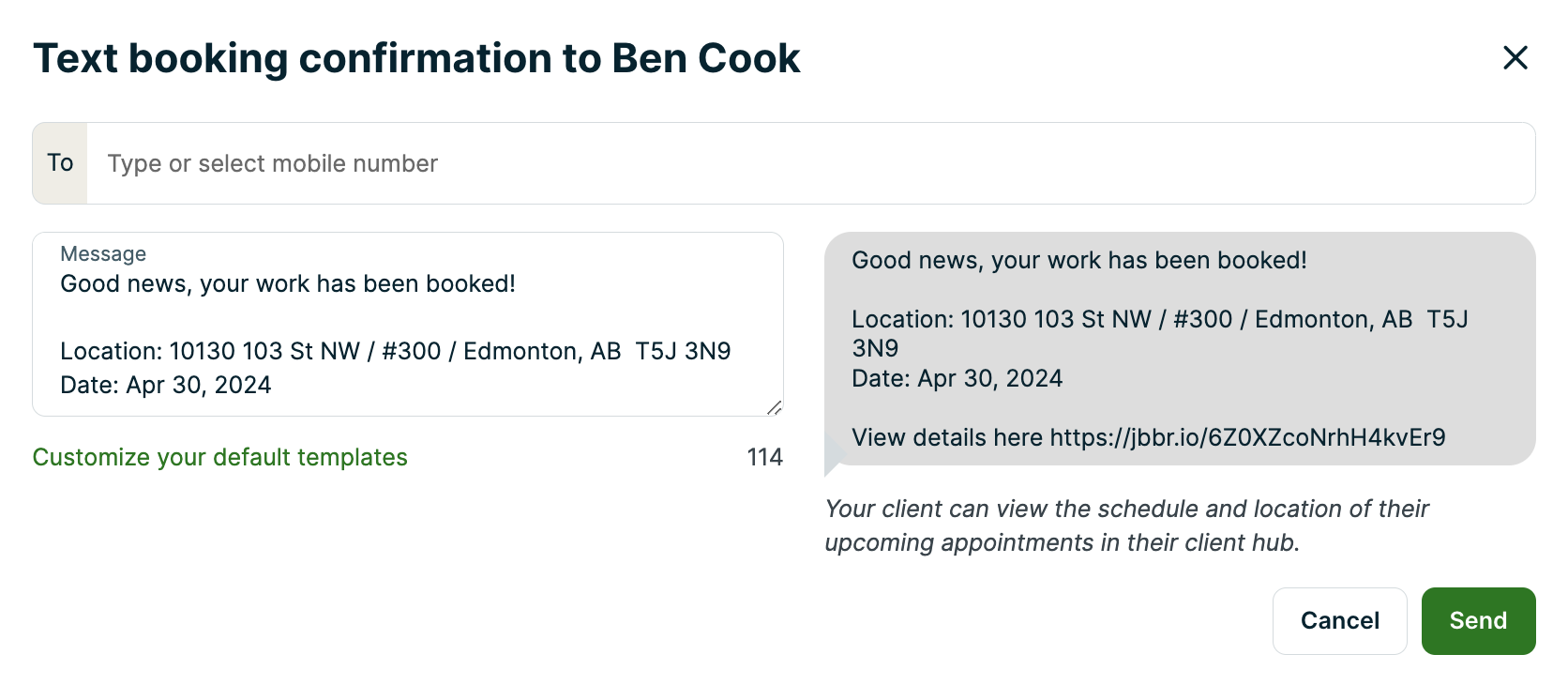Click the jbbr.io details link in the preview
Image resolution: width=1568 pixels, height=685 pixels.
coord(1247,437)
